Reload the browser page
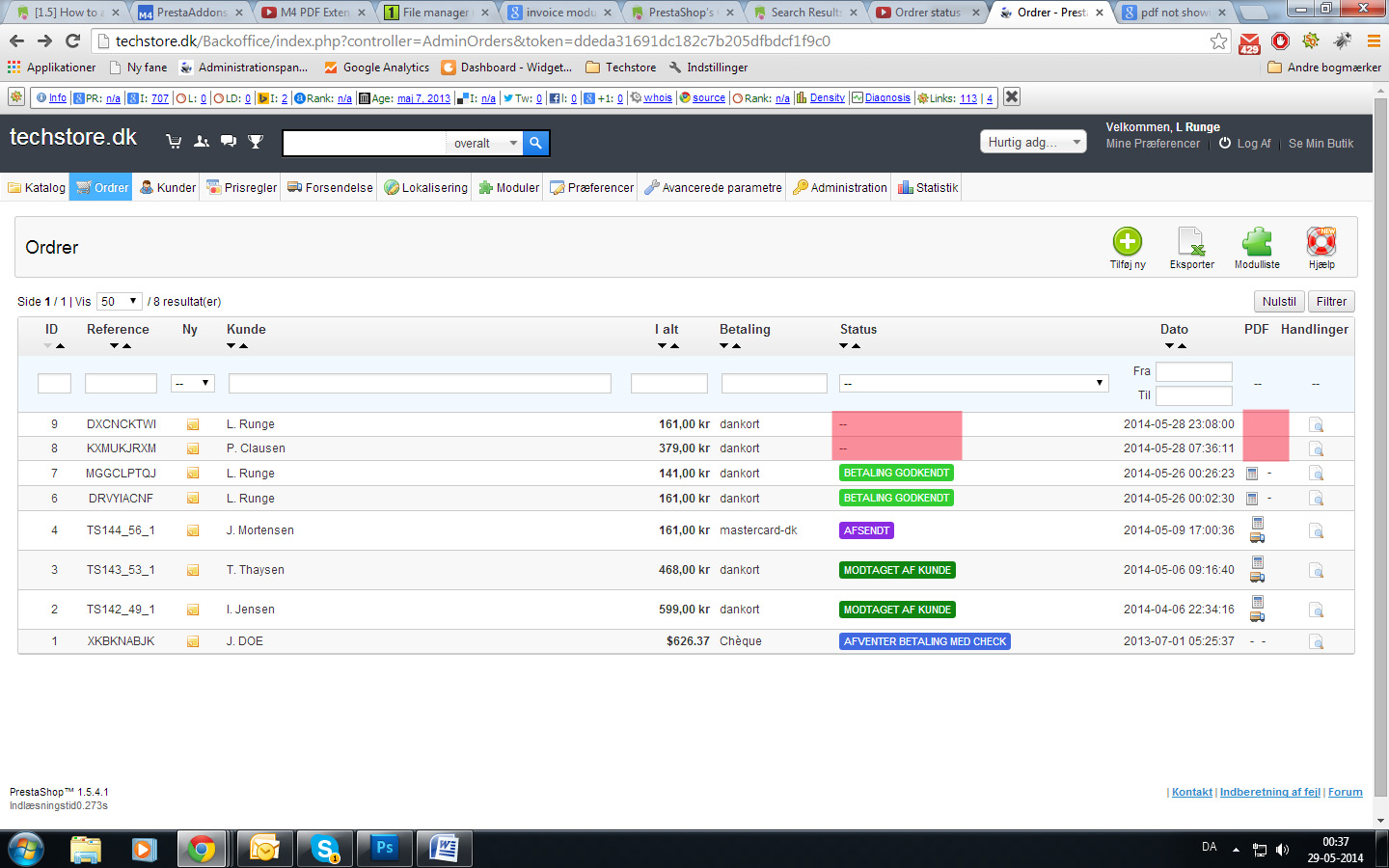 (72, 41)
